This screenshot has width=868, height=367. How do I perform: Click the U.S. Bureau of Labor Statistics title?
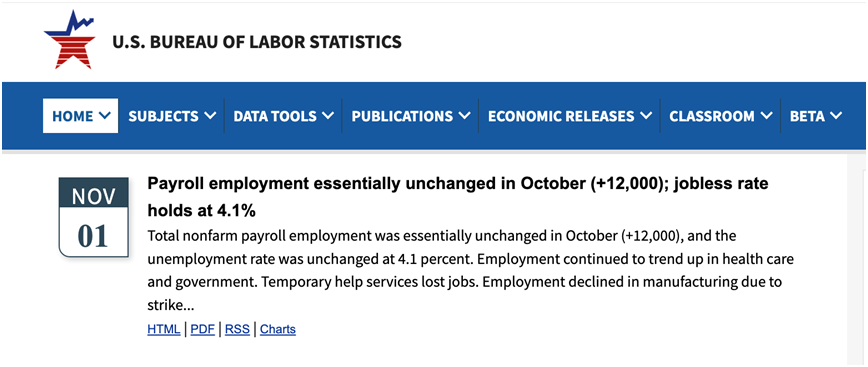point(257,42)
